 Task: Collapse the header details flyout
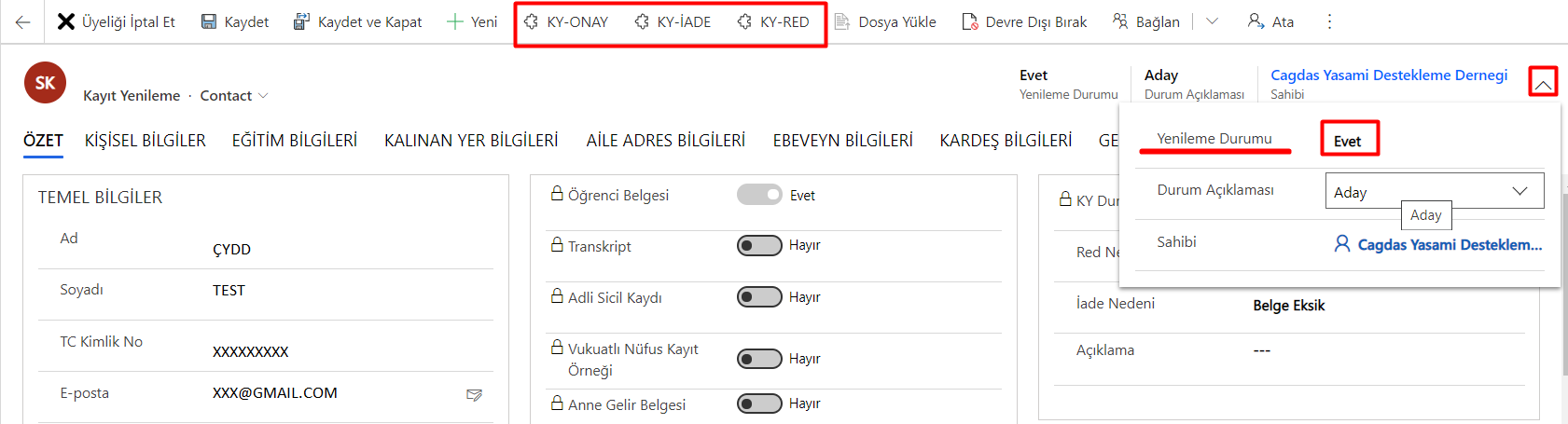(x=1543, y=83)
